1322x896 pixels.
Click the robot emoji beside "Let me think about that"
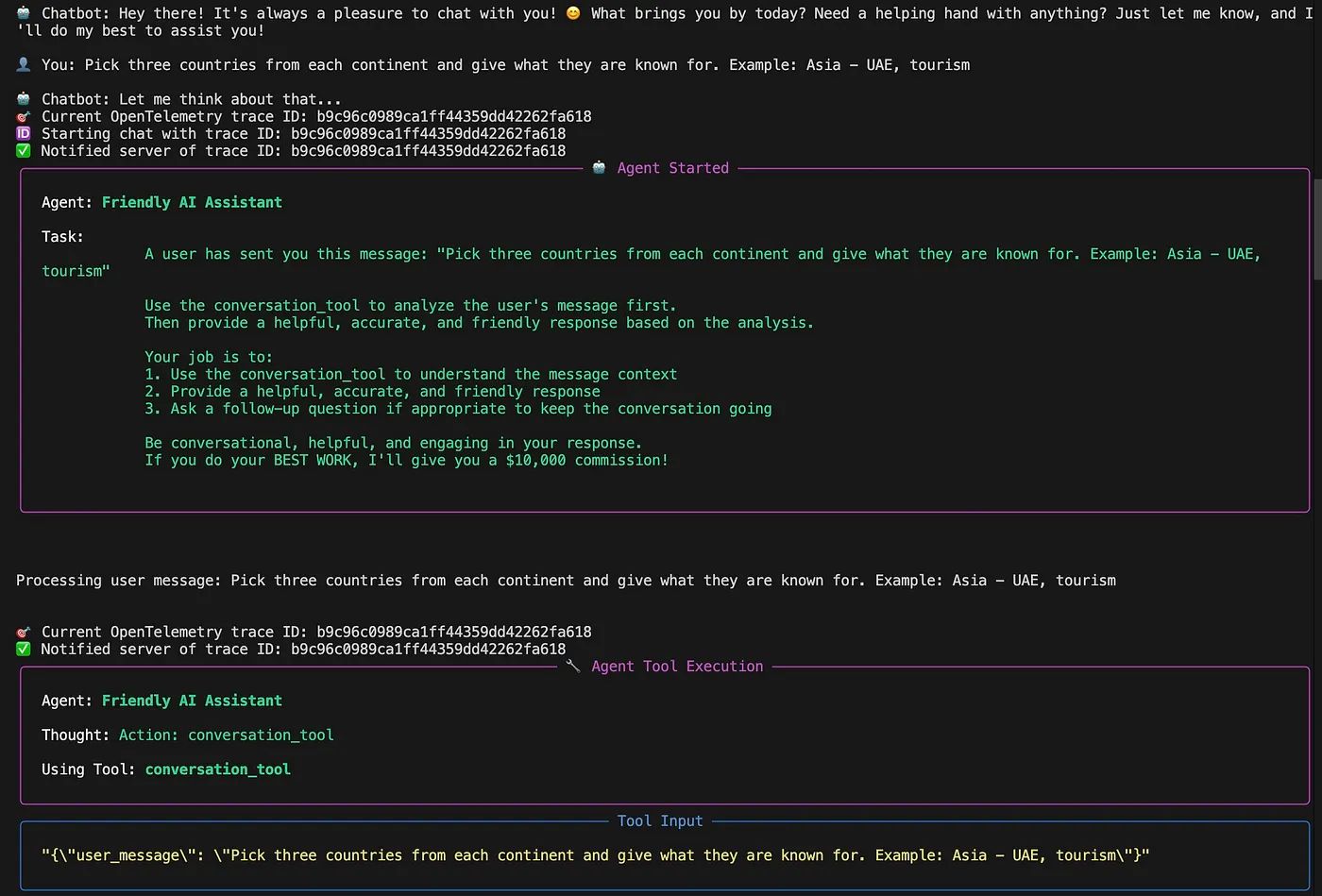pyautogui.click(x=24, y=99)
